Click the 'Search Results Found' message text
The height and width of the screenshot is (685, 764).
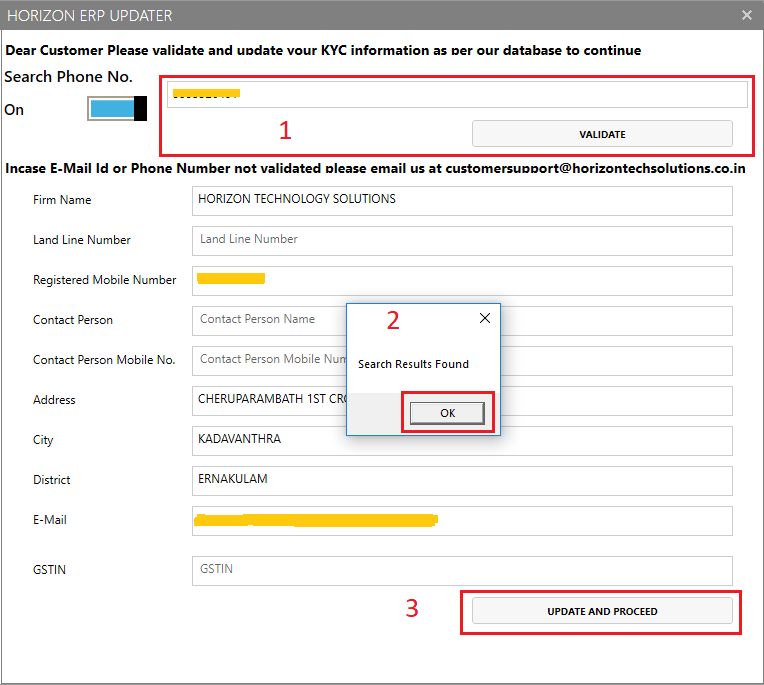413,364
